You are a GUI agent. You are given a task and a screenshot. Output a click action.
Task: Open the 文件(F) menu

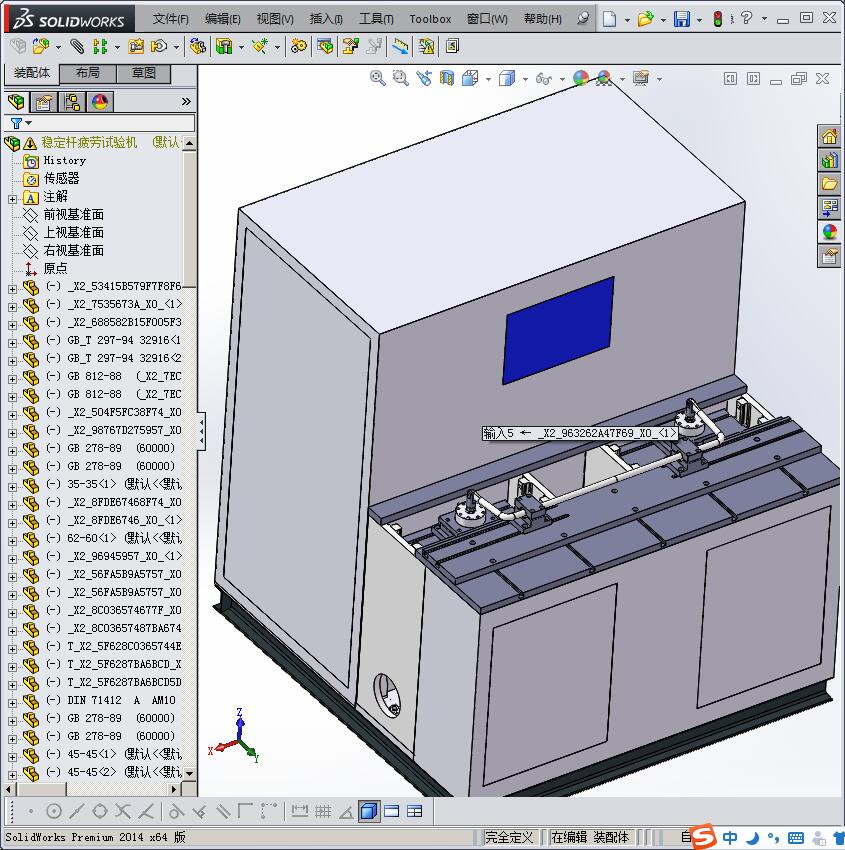pos(171,19)
